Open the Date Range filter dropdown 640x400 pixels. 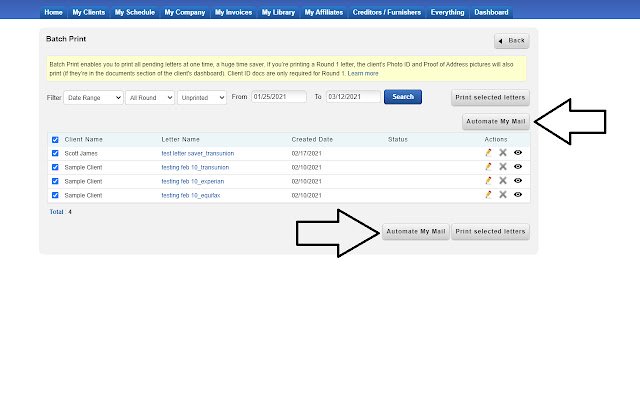(93, 98)
